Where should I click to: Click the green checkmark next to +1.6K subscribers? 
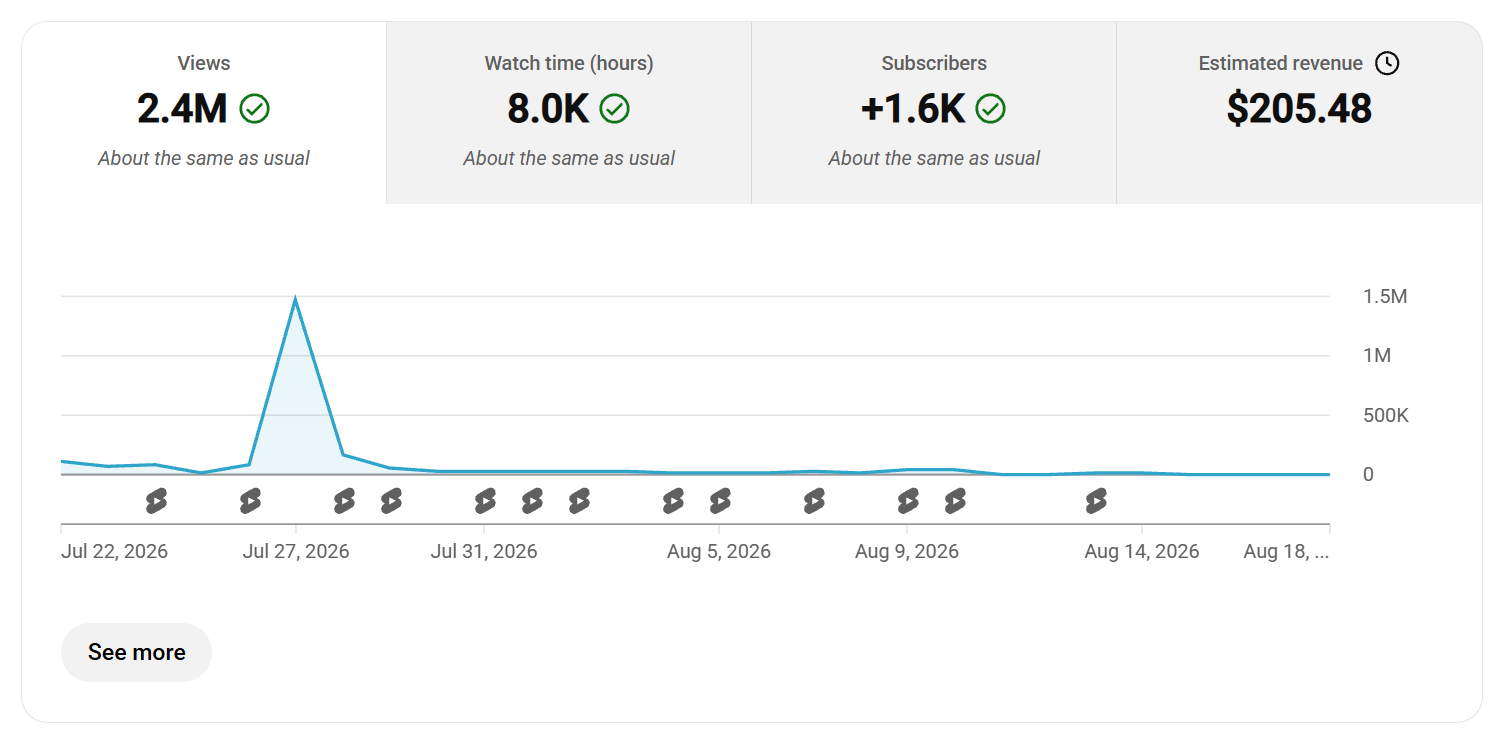pos(990,109)
